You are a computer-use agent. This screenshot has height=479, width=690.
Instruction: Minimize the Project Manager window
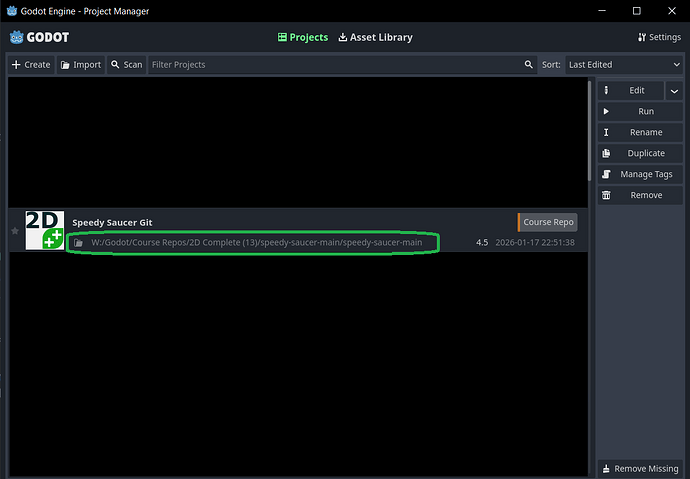[x=602, y=11]
